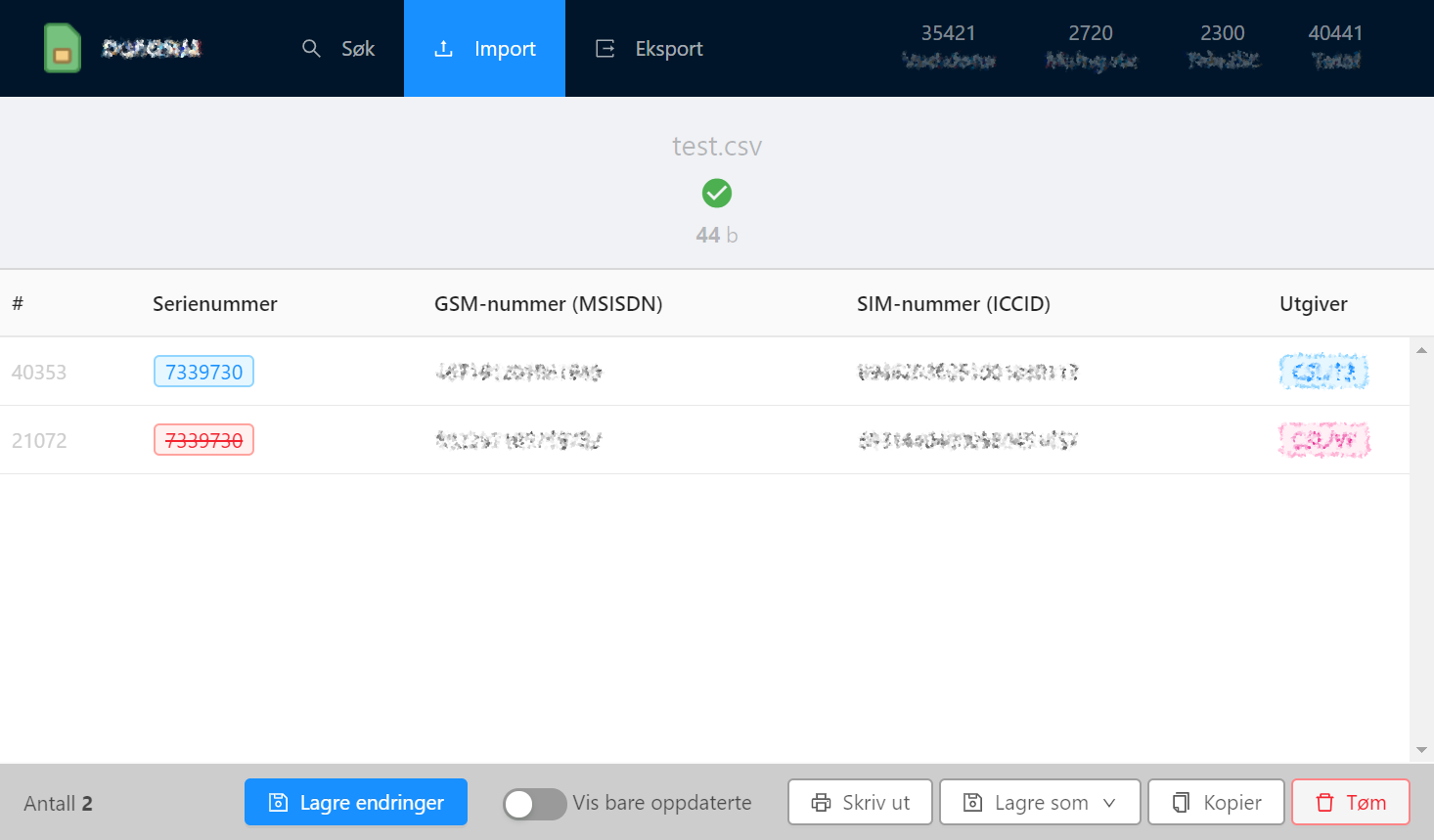Click the green SIM card logo icon
The height and width of the screenshot is (840, 1434).
(62, 48)
